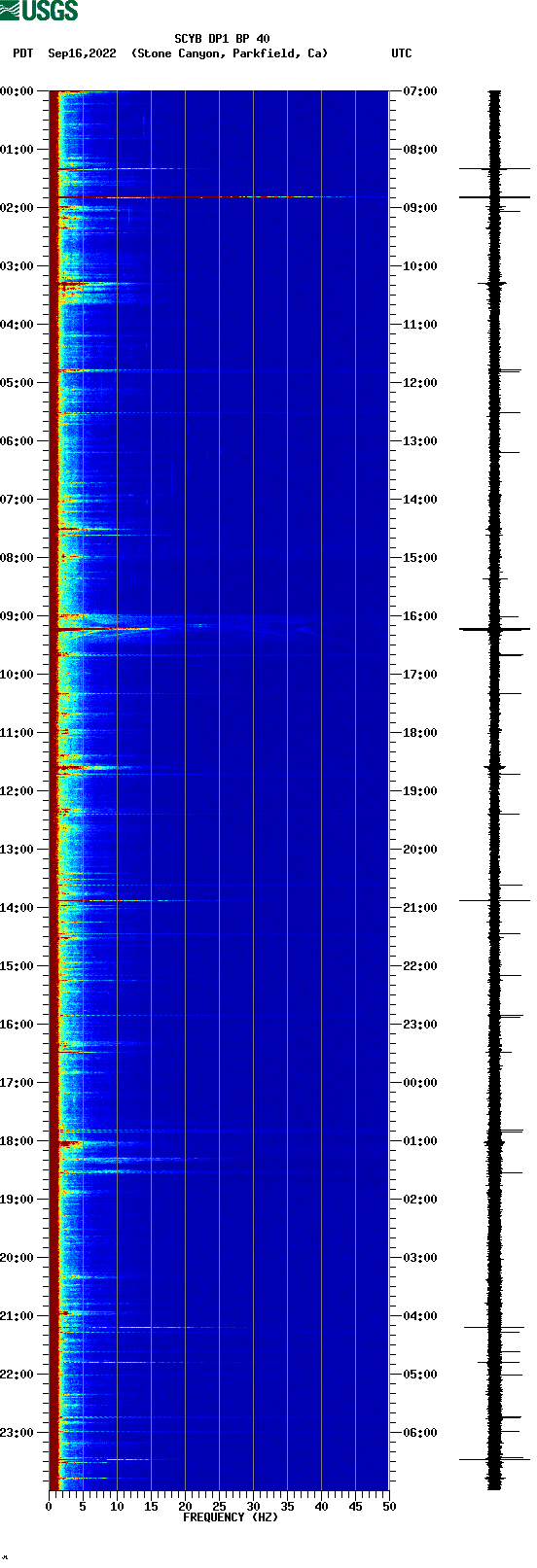This screenshot has height=1568, width=537.
Task: Click the UTC "16:00" time label
Action: coord(419,616)
